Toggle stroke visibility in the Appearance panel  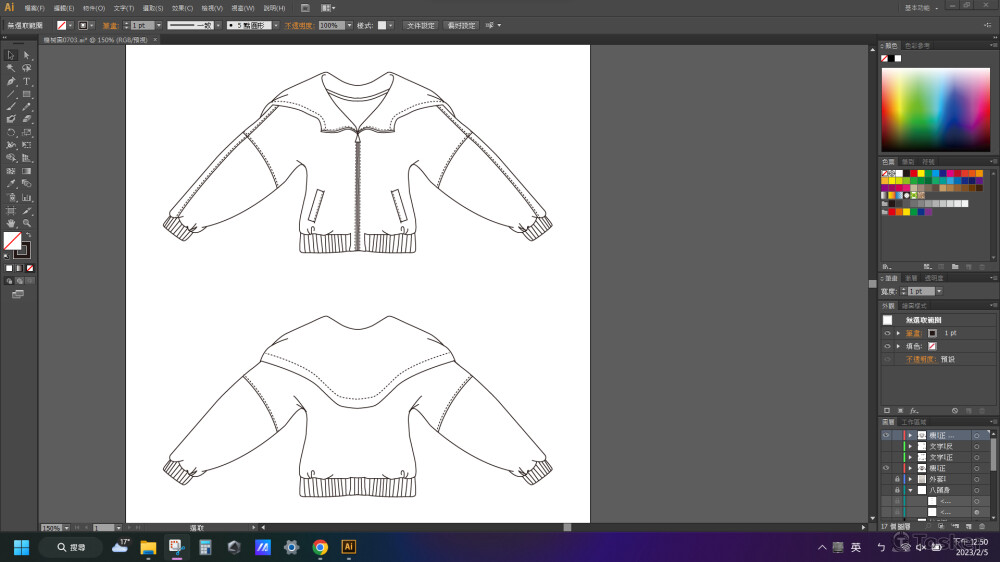pos(887,333)
